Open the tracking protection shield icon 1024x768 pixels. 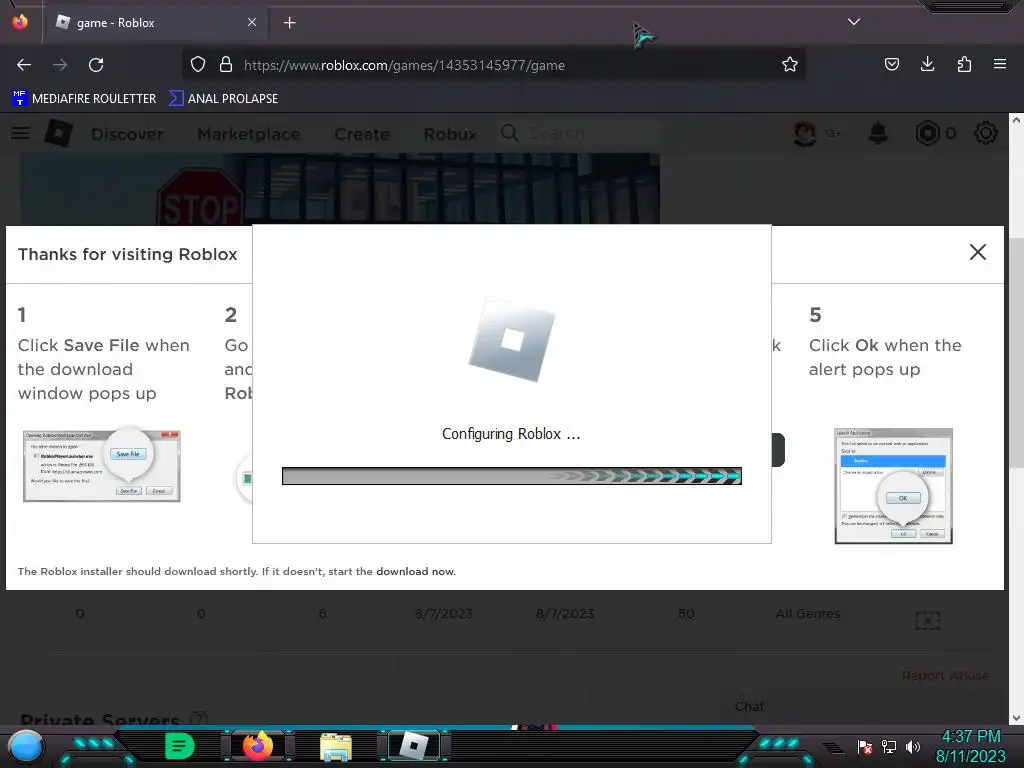[x=198, y=64]
